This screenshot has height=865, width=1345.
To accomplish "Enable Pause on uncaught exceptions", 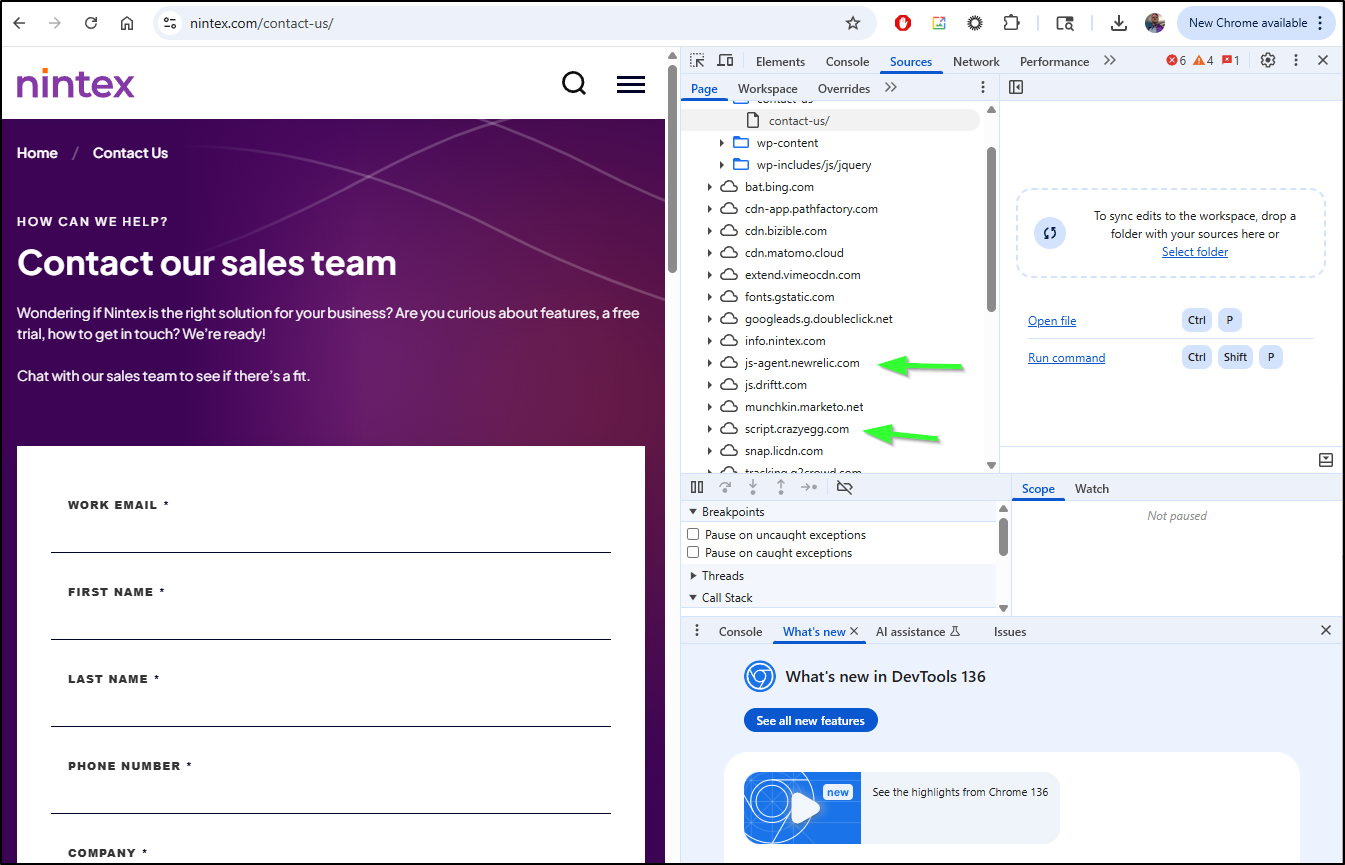I will click(693, 535).
